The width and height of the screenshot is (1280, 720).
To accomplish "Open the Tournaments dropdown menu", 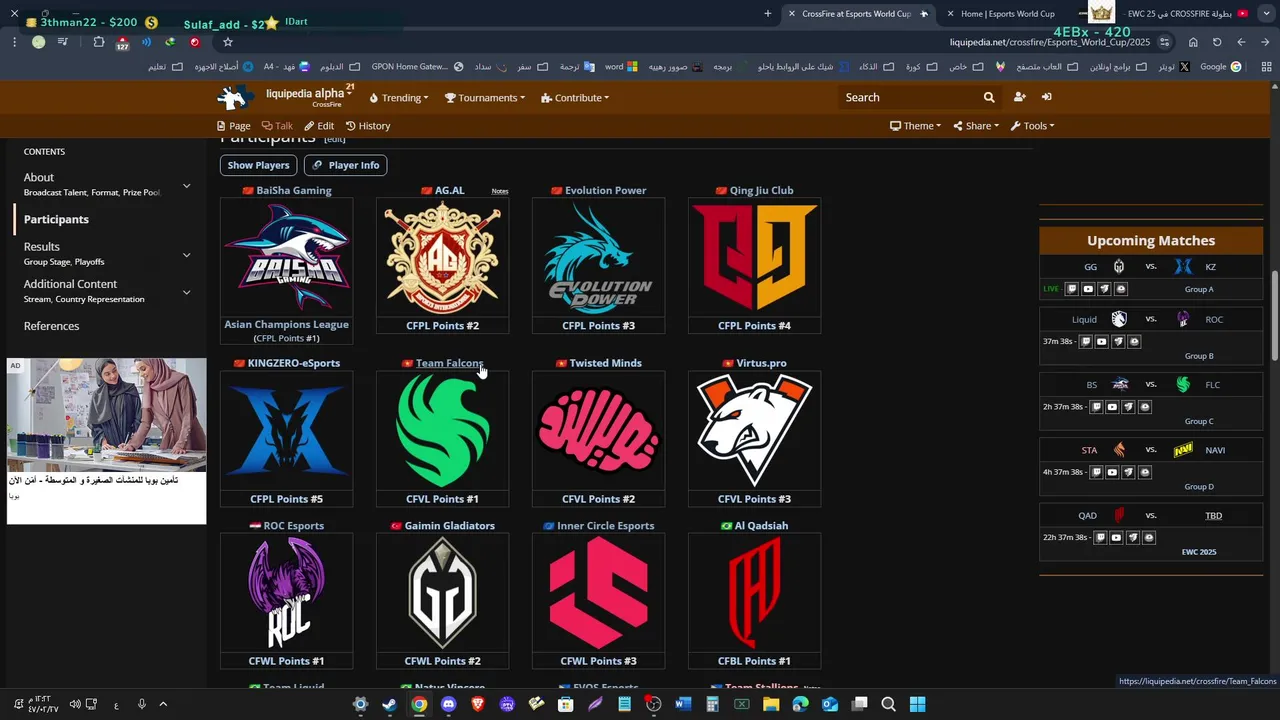I will click(486, 98).
